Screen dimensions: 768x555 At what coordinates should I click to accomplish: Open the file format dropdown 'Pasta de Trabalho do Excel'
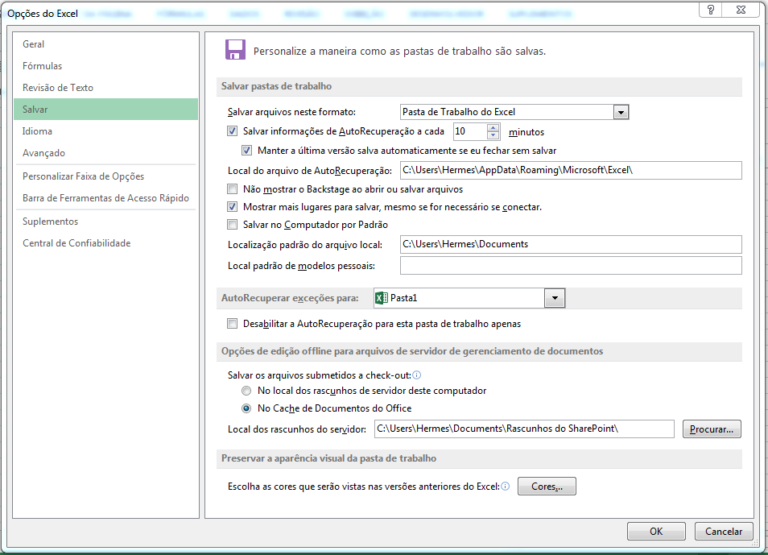[x=621, y=112]
